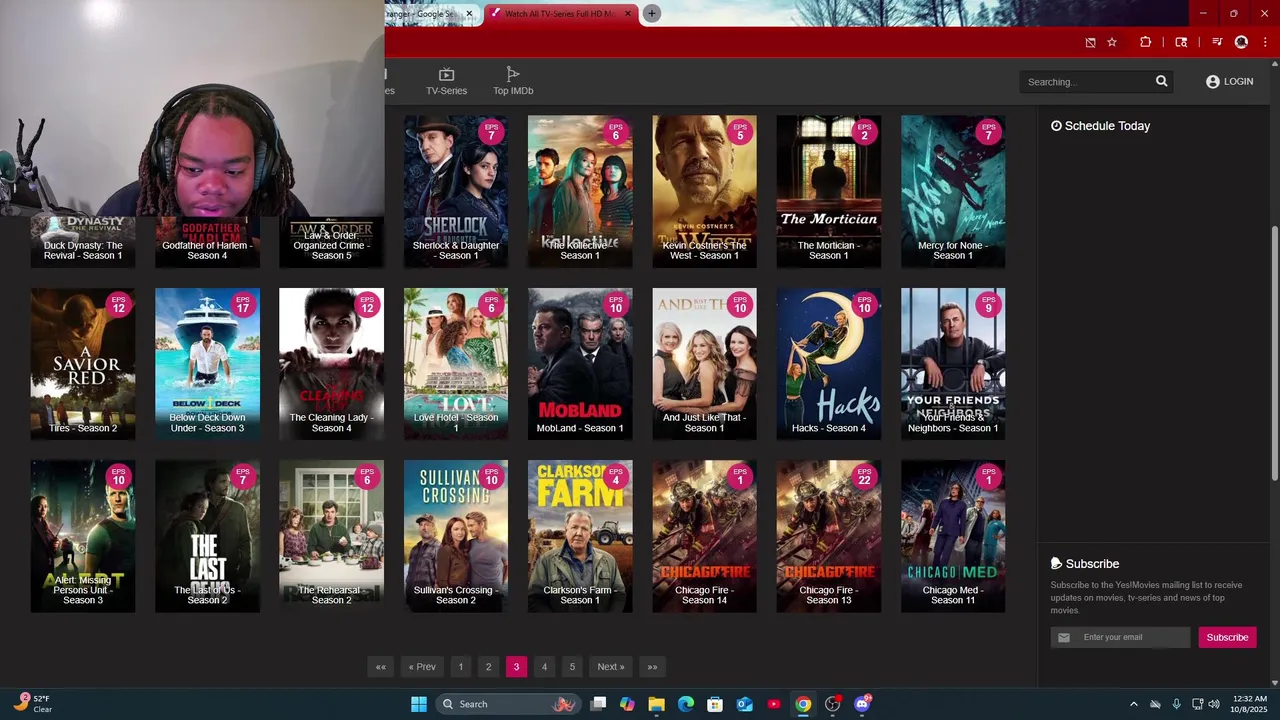Click the Subscribe button
Image resolution: width=1280 pixels, height=720 pixels.
pyautogui.click(x=1227, y=637)
